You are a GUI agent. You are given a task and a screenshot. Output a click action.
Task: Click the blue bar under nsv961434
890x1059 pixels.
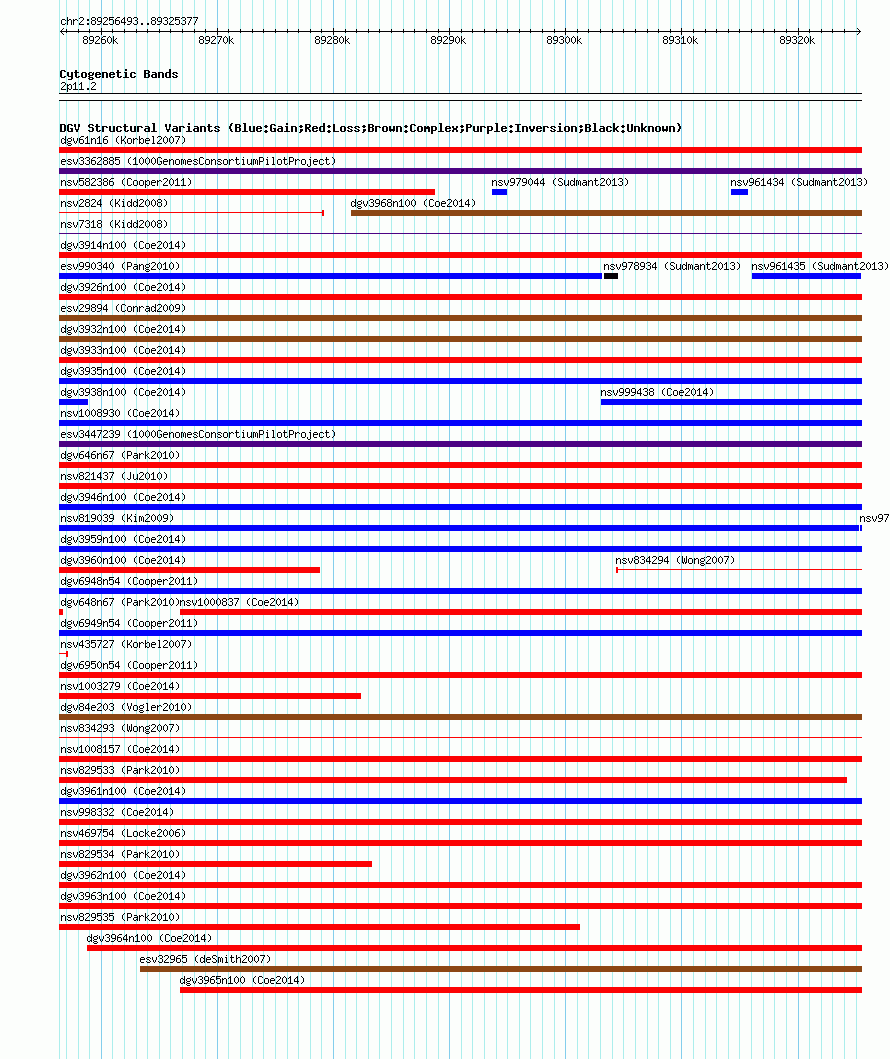tap(739, 192)
